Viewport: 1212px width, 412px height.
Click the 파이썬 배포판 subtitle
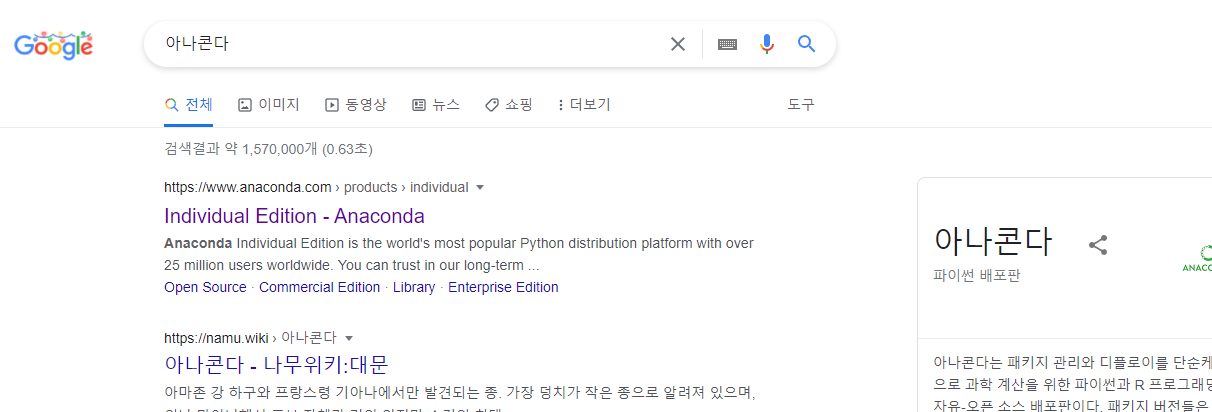tap(977, 274)
